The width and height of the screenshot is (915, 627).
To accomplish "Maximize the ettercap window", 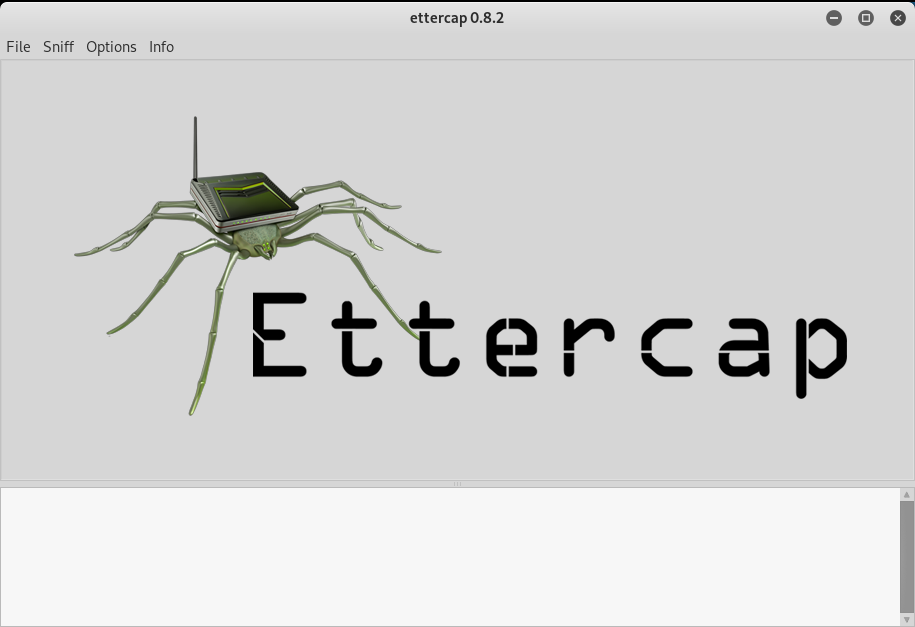I will click(x=866, y=18).
